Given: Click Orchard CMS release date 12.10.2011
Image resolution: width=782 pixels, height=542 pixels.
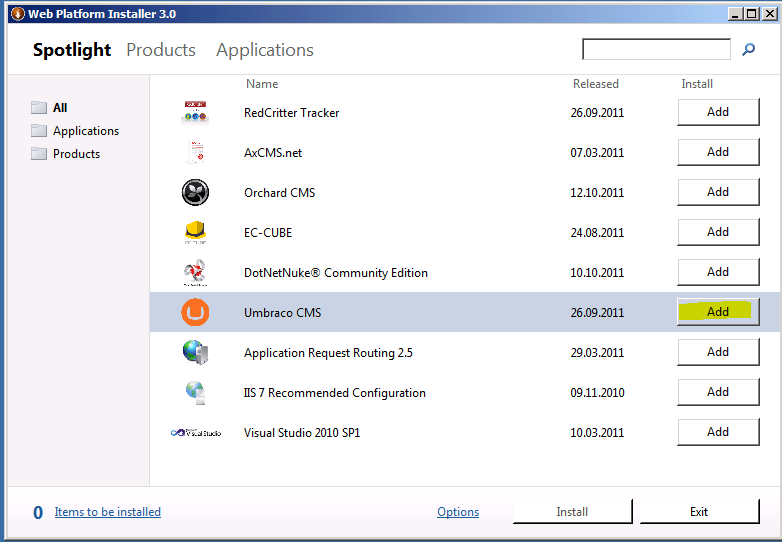Looking at the screenshot, I should 597,192.
